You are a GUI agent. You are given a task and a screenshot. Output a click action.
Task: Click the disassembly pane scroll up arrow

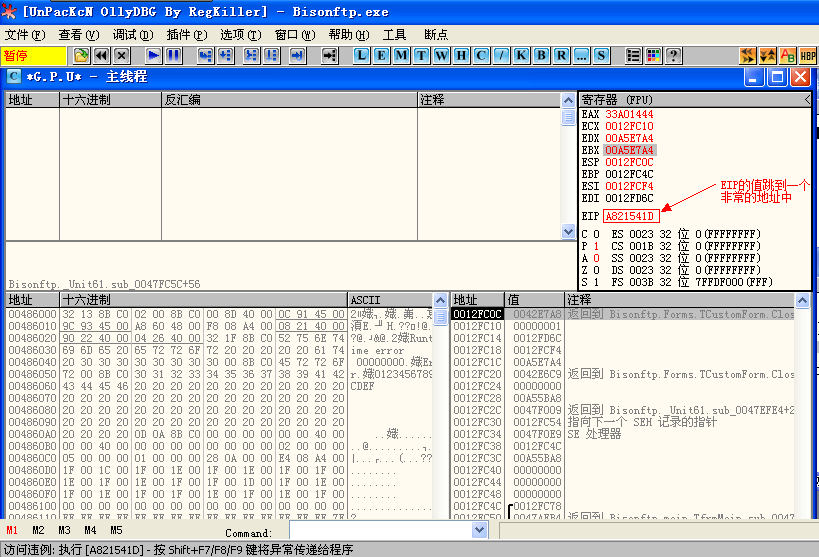(x=568, y=101)
